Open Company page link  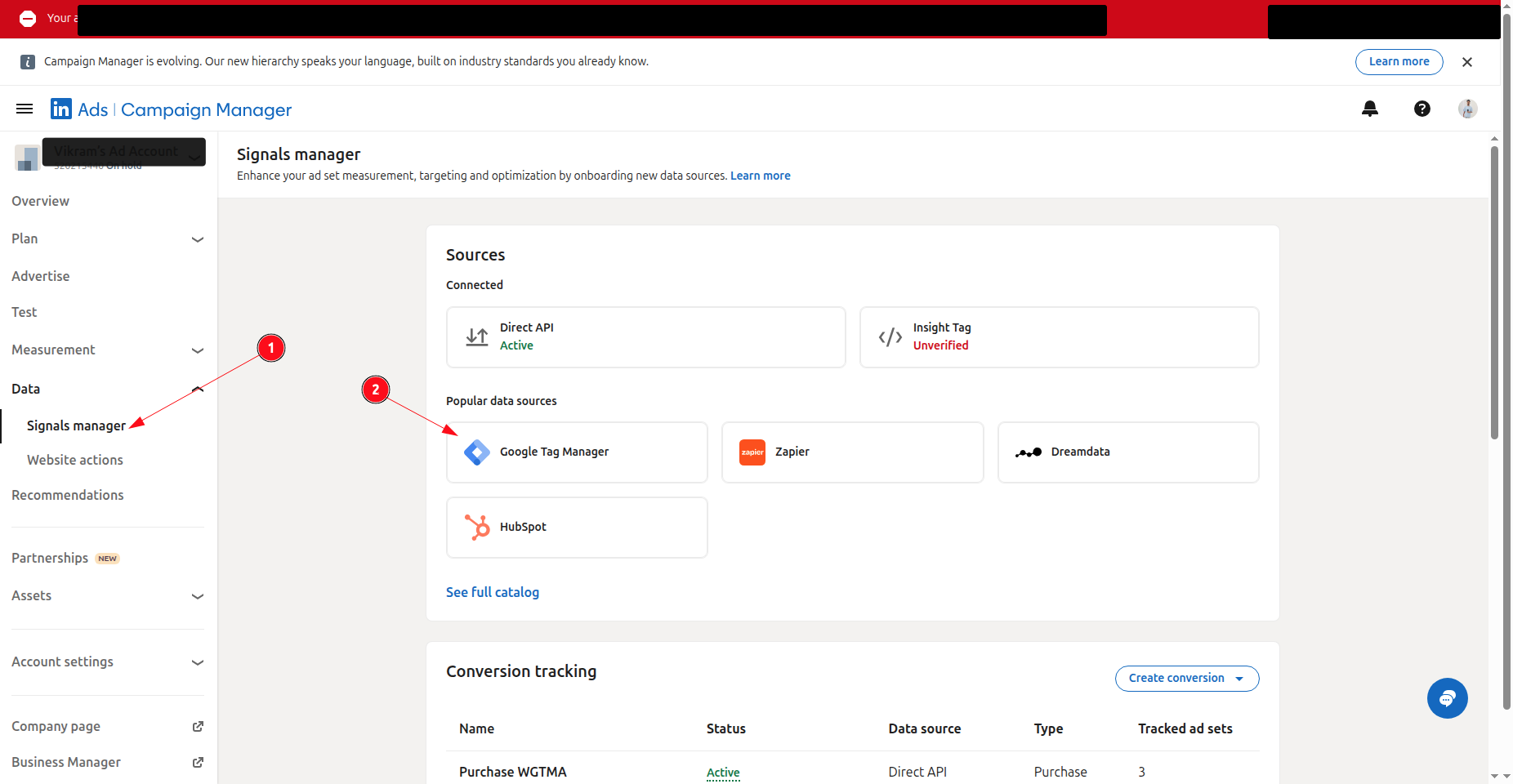coord(56,726)
